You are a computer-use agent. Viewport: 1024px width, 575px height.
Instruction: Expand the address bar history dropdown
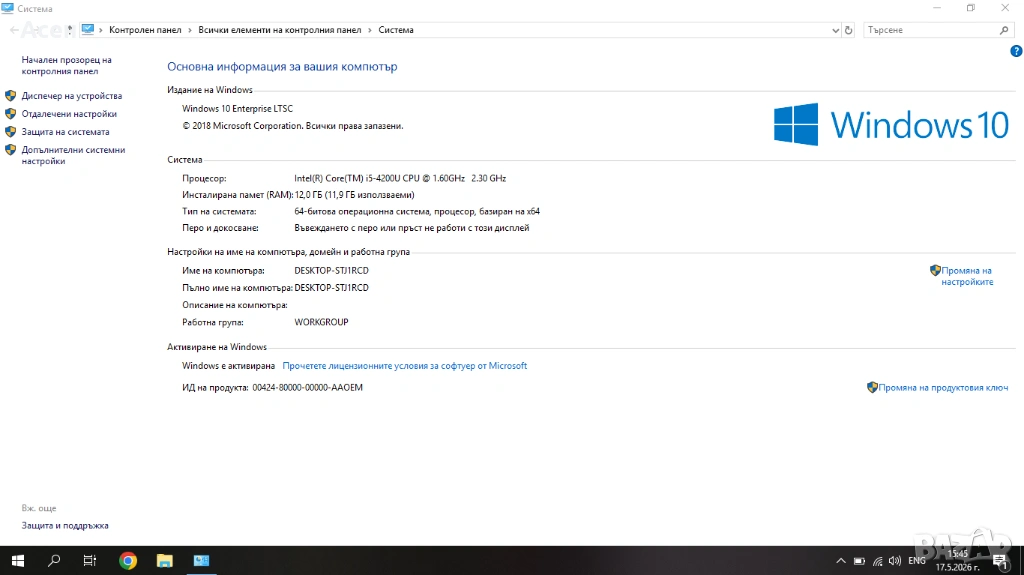click(x=835, y=30)
